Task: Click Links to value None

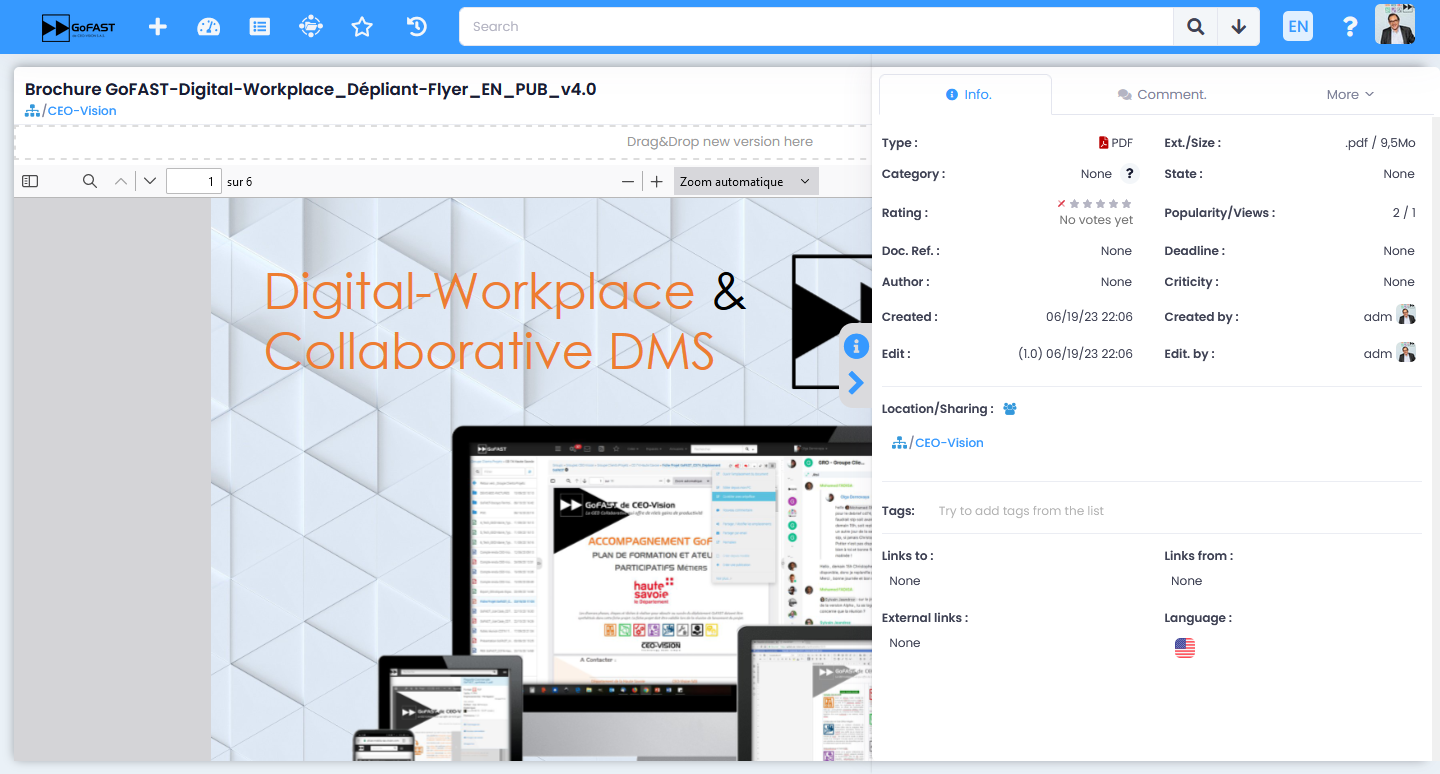Action: 905,581
